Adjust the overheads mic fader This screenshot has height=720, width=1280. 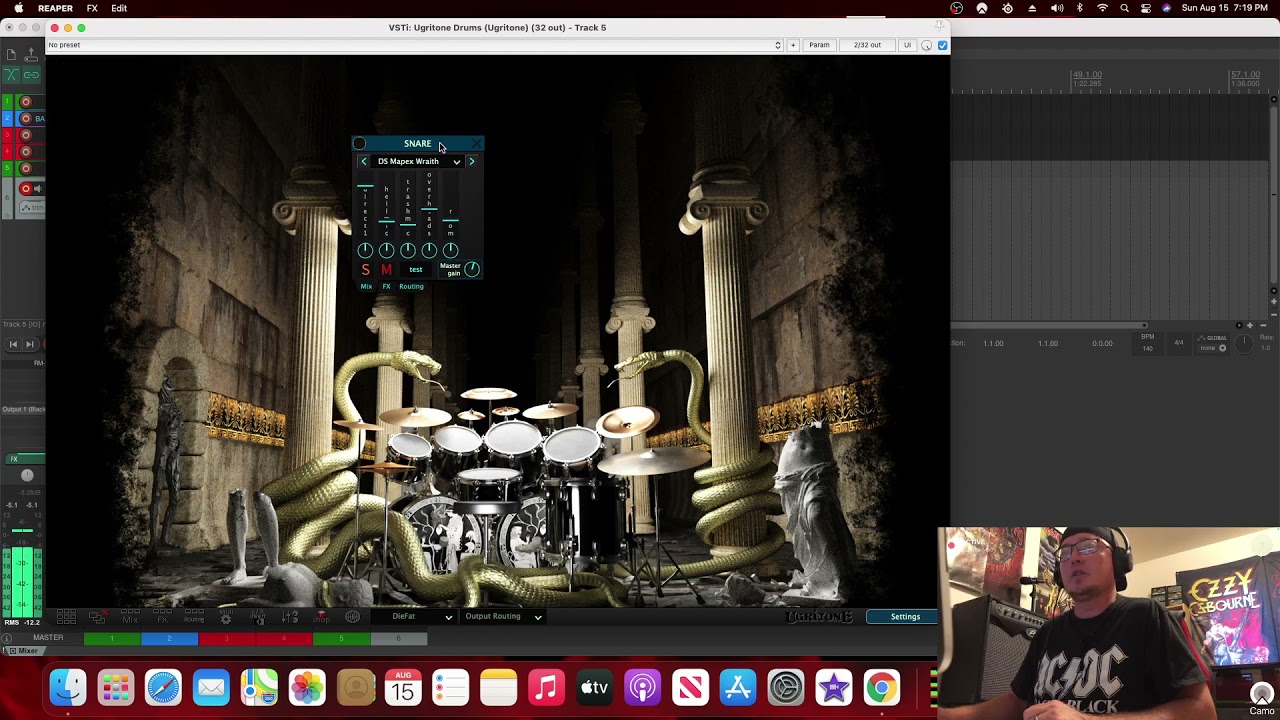tap(429, 209)
